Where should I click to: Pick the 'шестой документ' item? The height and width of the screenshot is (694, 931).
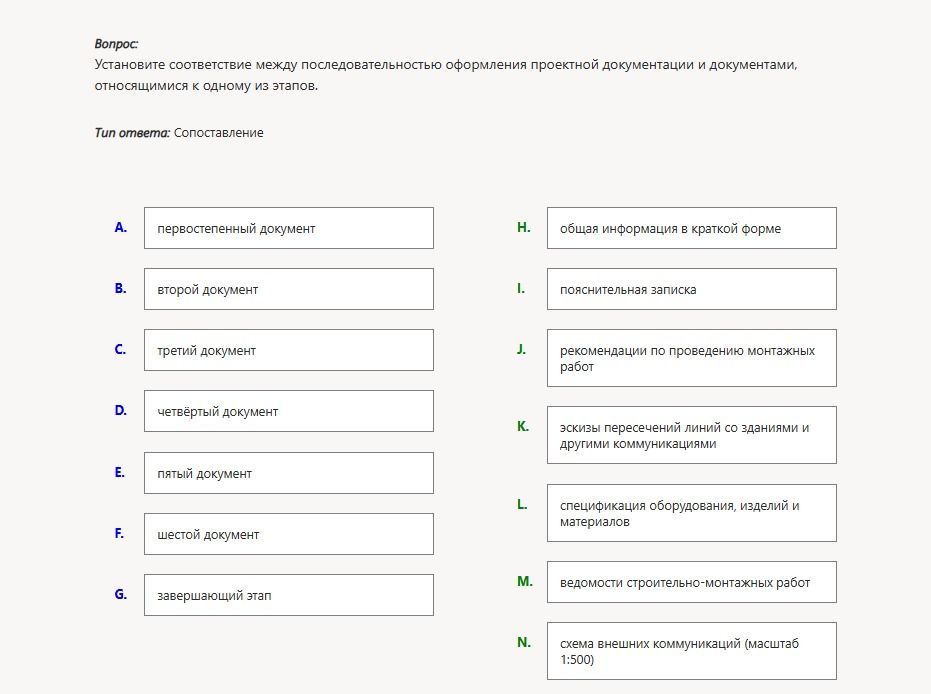coord(289,534)
